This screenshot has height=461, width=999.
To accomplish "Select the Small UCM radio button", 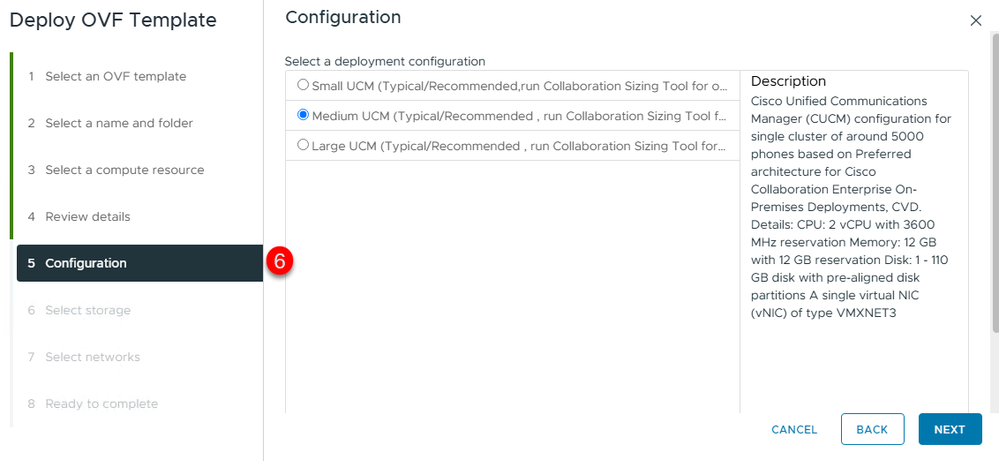I will [x=303, y=85].
